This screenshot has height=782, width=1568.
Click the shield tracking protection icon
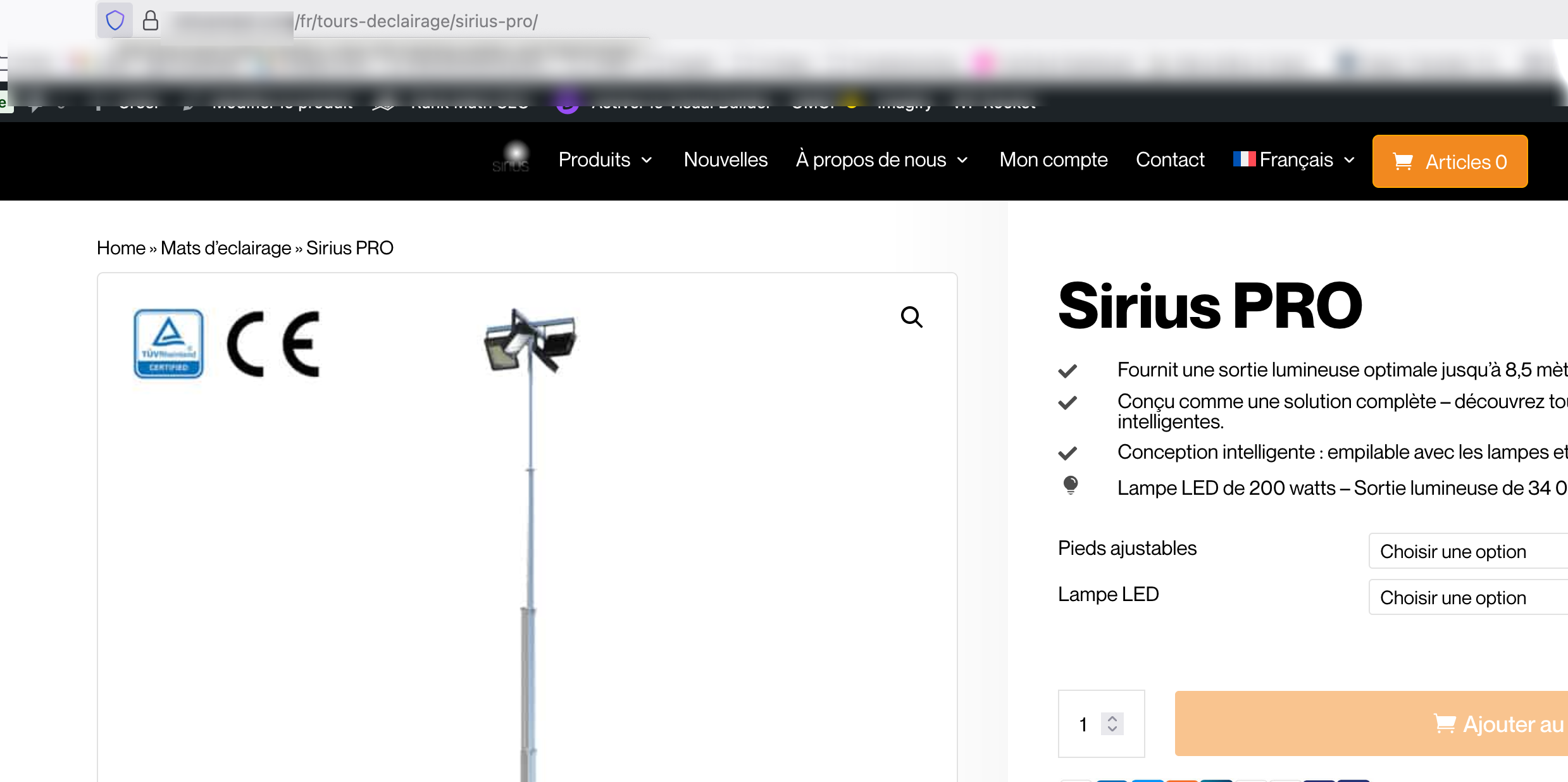(115, 20)
